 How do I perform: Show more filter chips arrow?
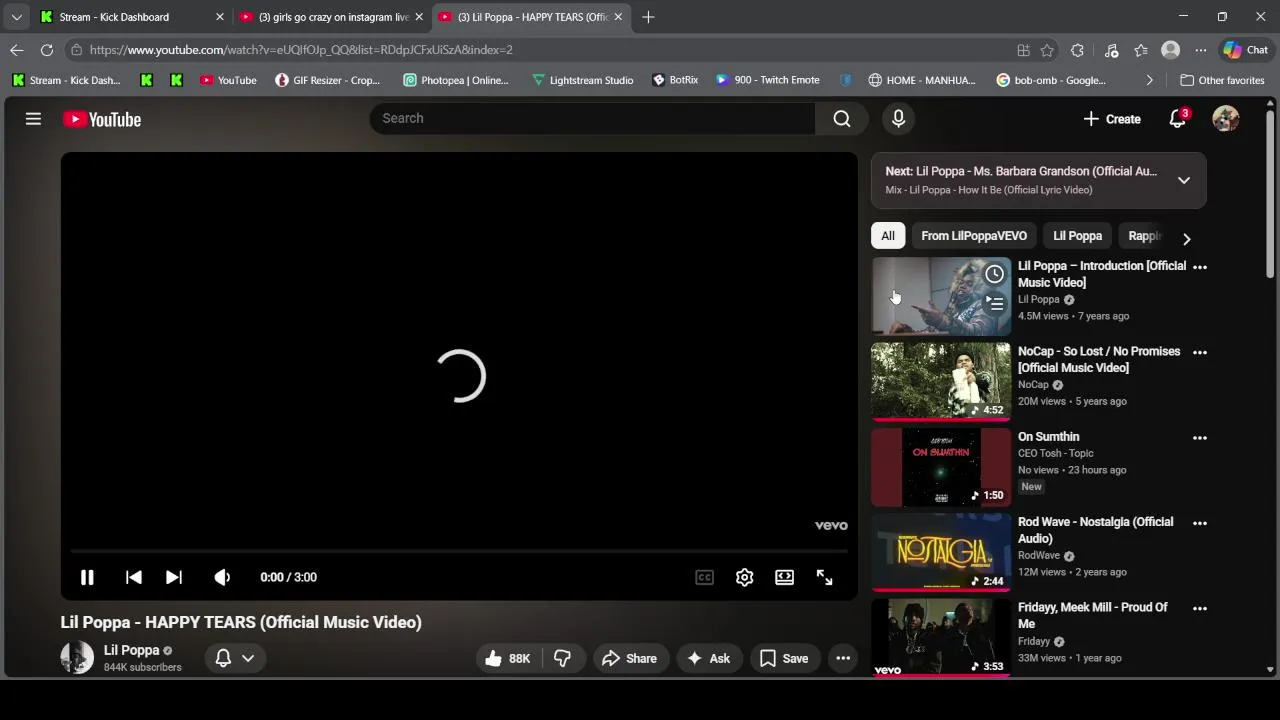(x=1186, y=238)
